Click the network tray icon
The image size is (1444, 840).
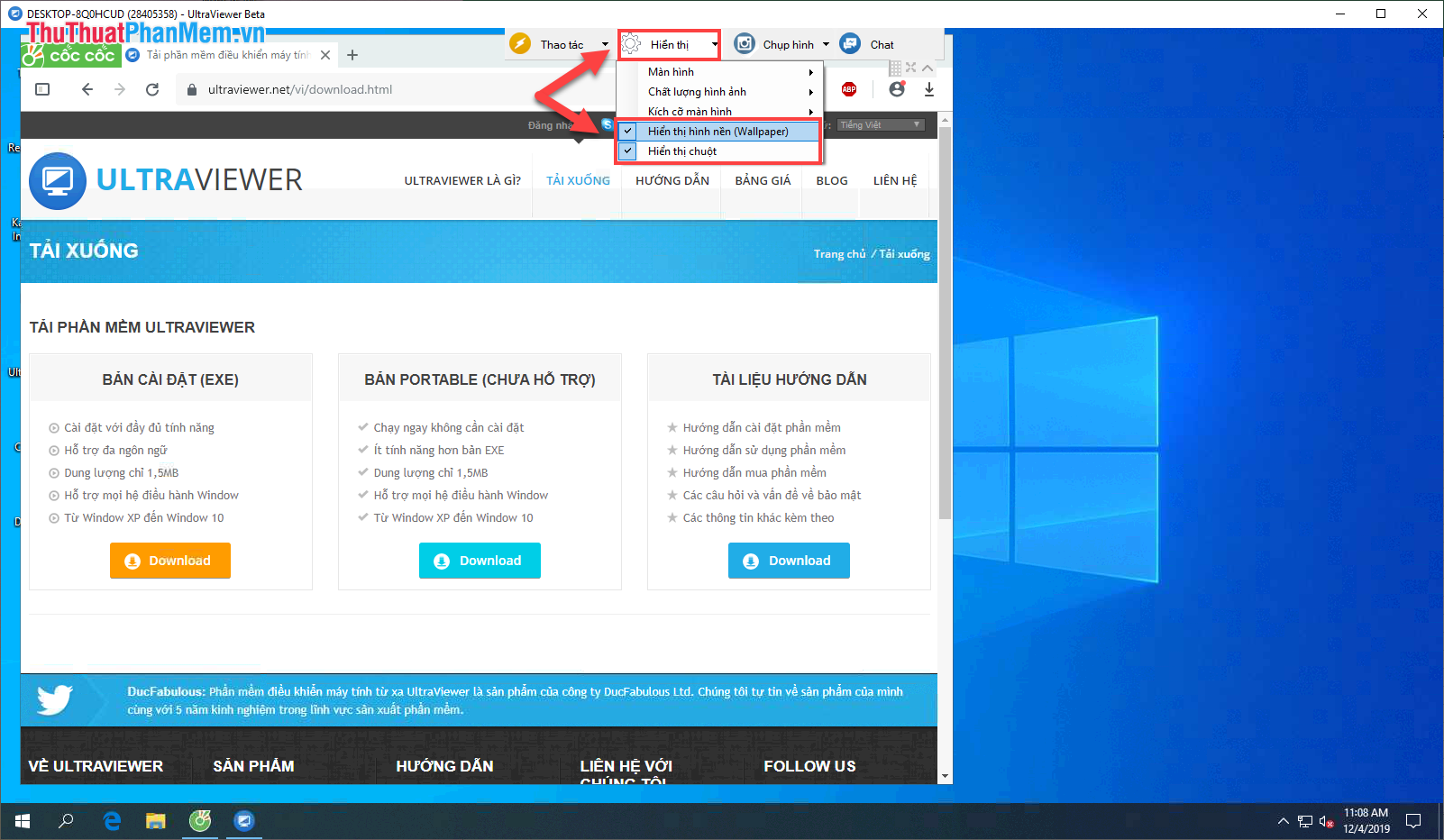1304,821
